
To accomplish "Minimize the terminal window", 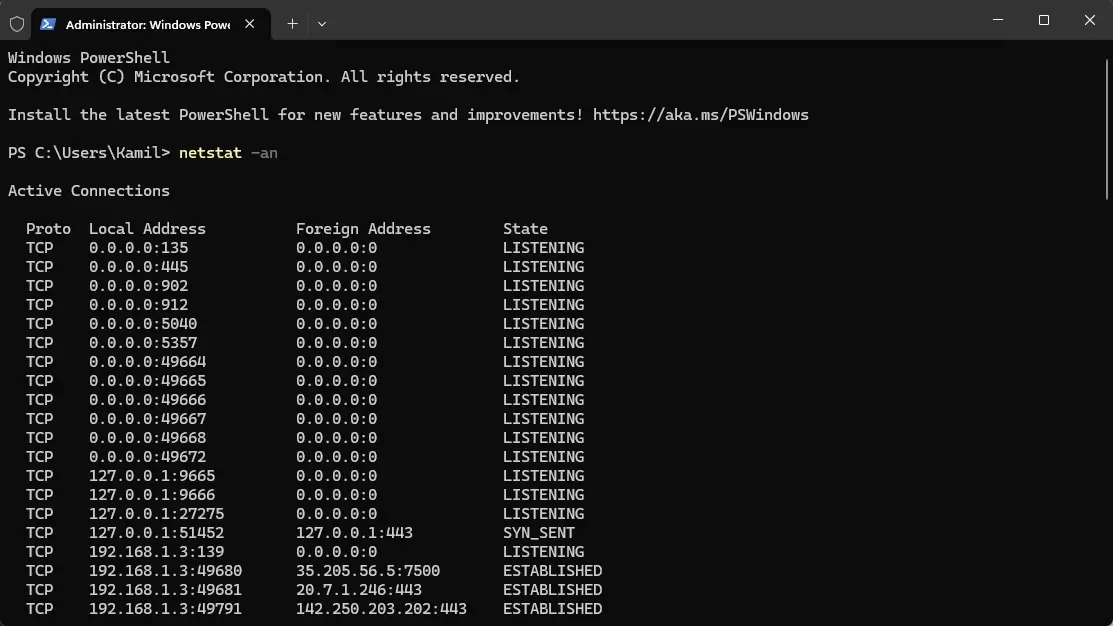I will (998, 20).
